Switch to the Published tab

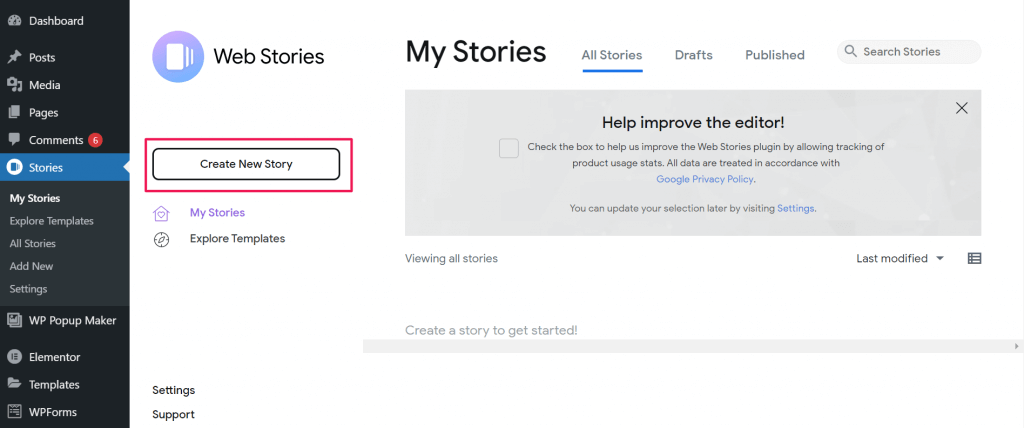775,55
